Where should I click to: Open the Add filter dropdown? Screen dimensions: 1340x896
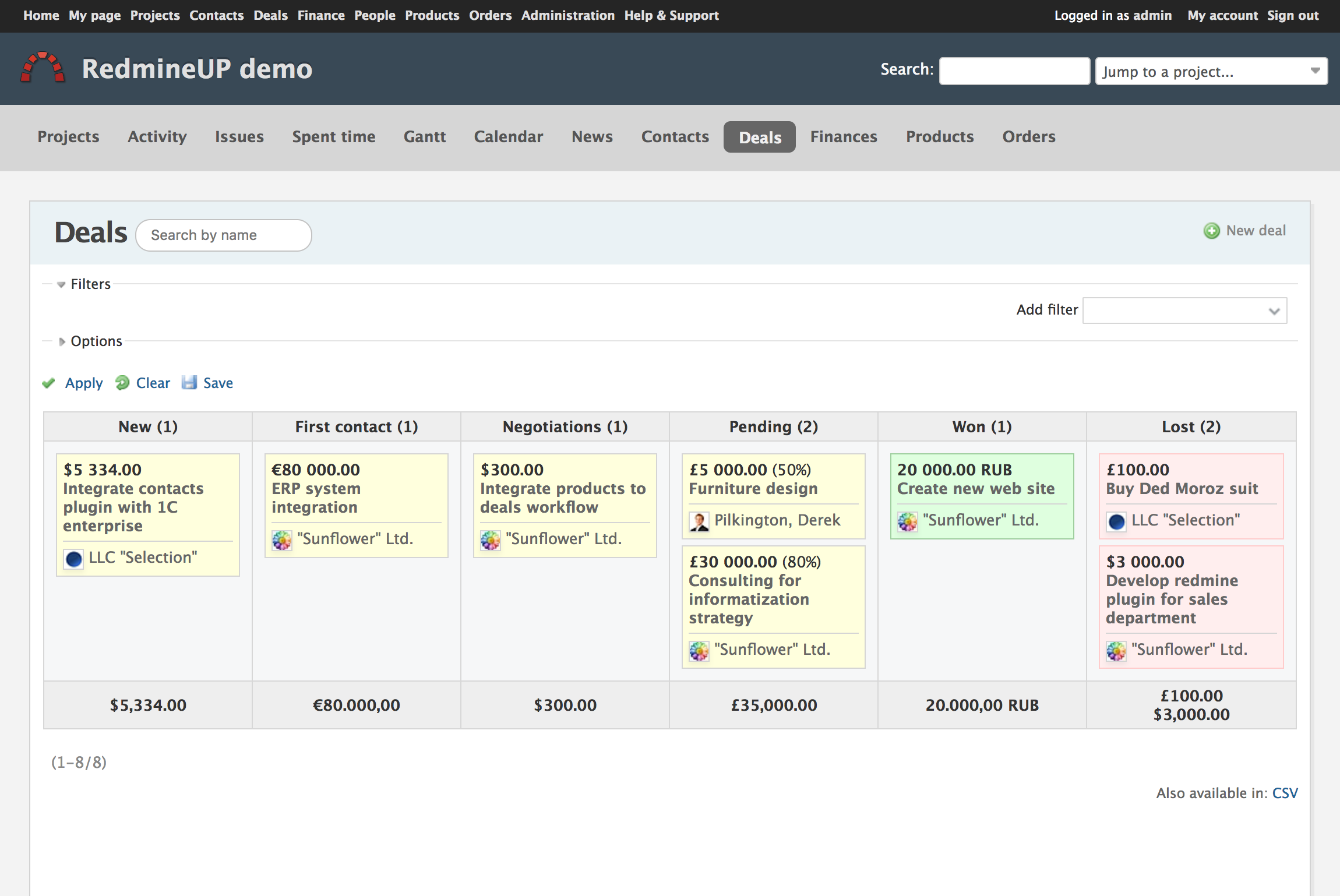[x=1184, y=311]
